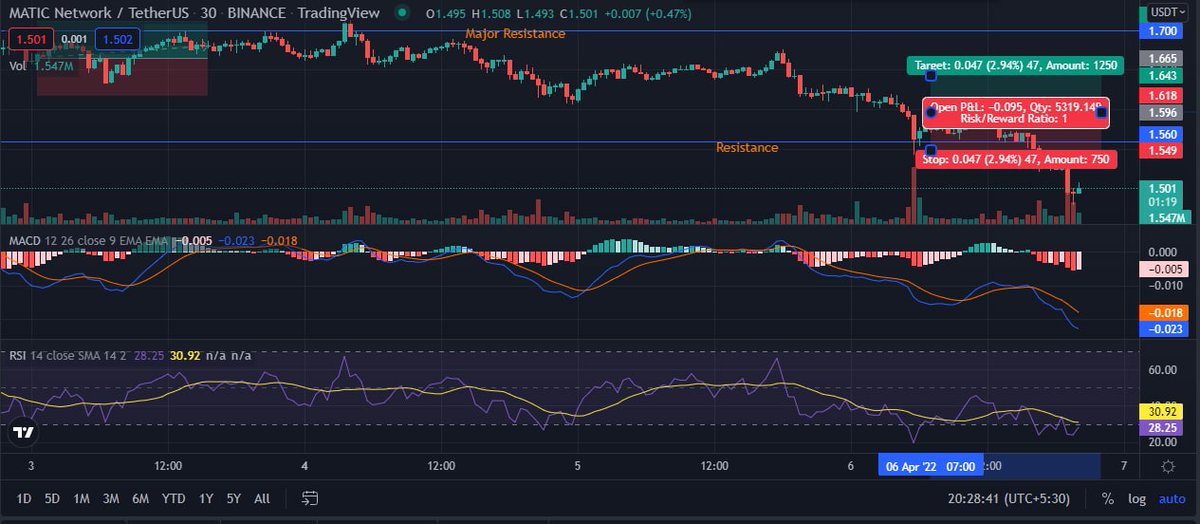1200x524 pixels.
Task: Select the Major Resistance label
Action: [x=515, y=34]
